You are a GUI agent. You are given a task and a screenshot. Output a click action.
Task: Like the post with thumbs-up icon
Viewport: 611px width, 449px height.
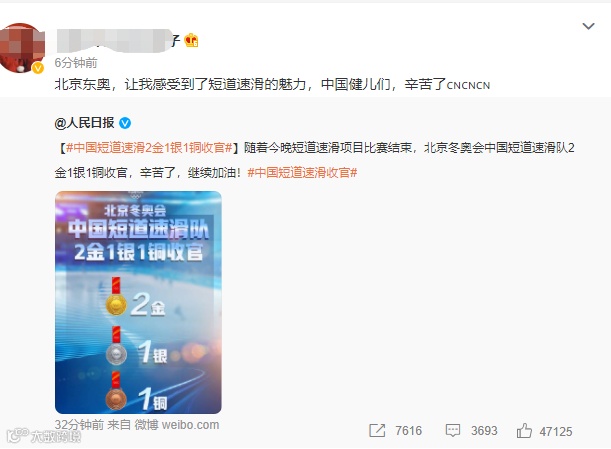point(524,431)
